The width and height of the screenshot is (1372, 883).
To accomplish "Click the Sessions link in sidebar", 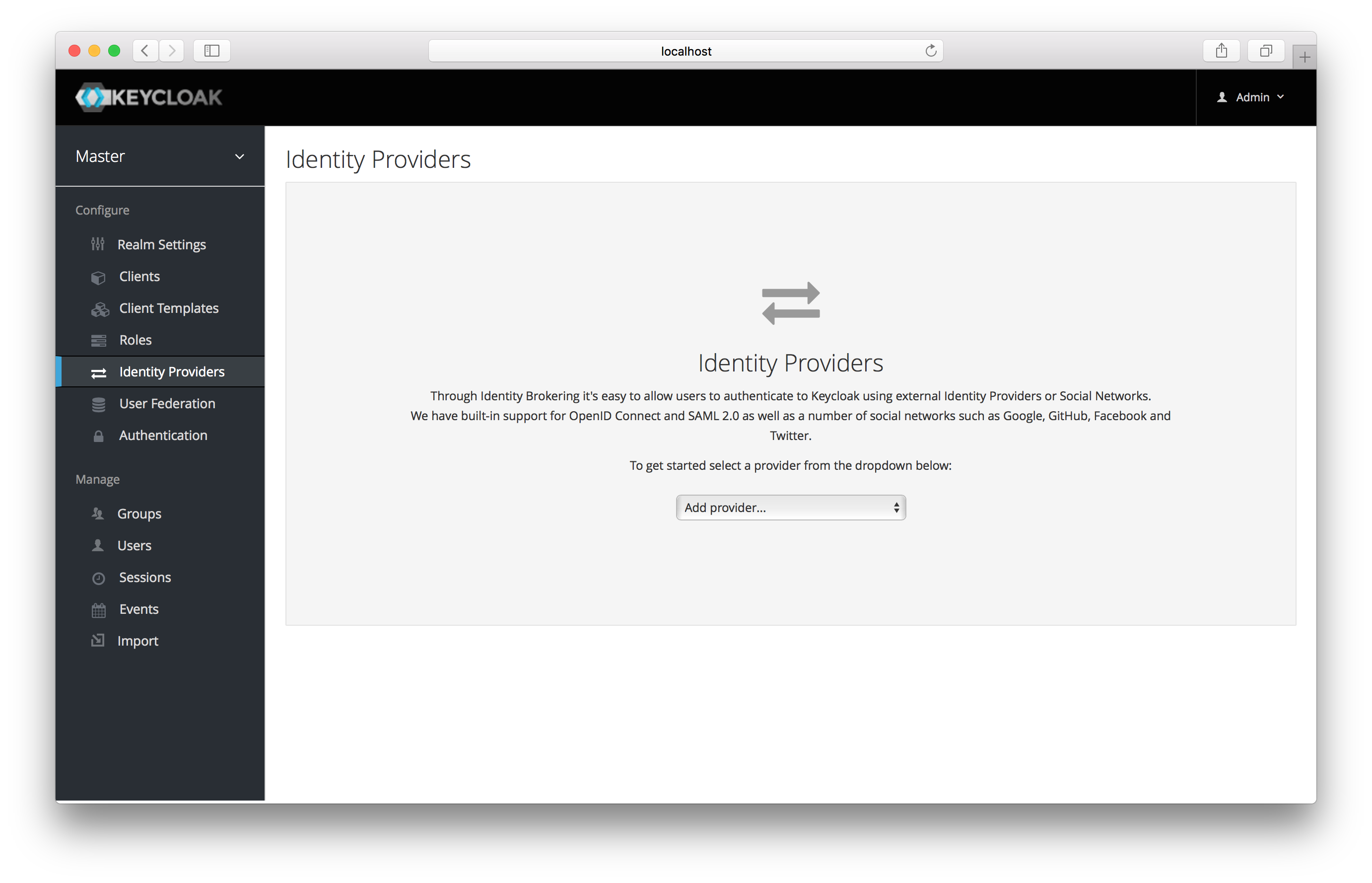I will pos(145,577).
